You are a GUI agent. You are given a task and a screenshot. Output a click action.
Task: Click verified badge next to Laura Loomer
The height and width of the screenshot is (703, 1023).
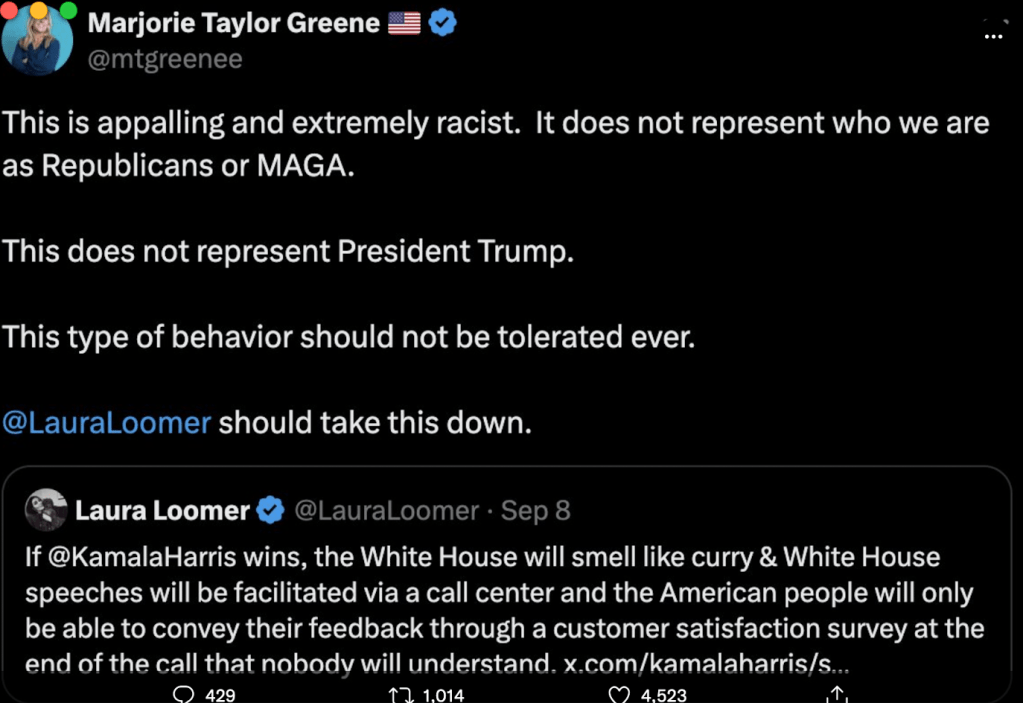[x=270, y=511]
